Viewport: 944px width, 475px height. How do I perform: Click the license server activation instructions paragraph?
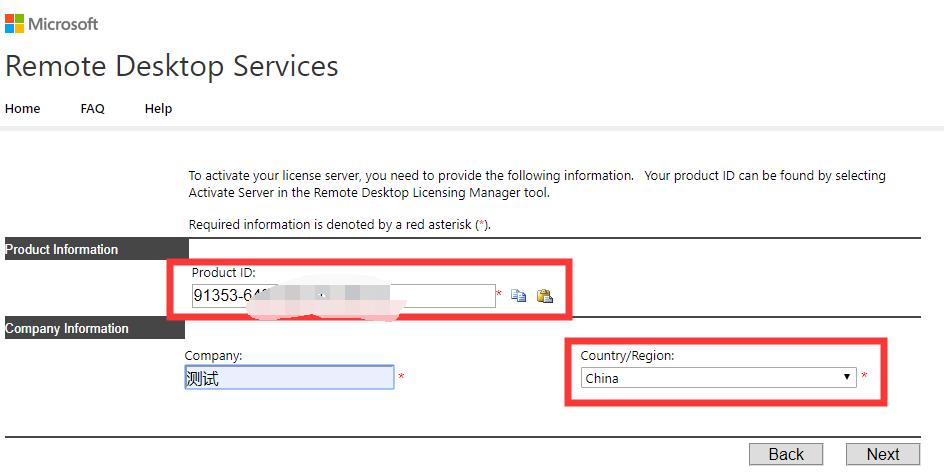536,184
